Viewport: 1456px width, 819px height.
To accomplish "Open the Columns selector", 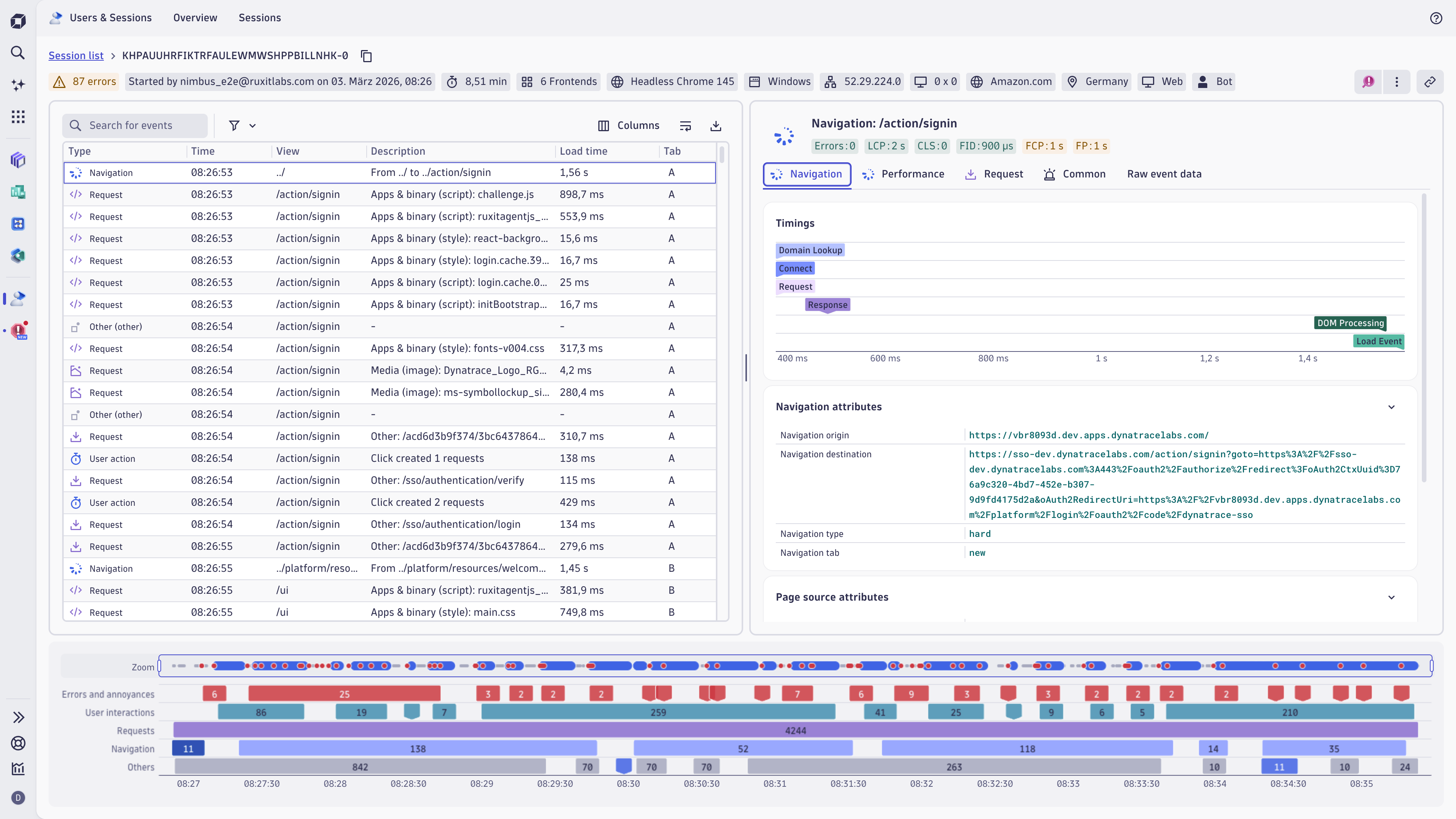I will [x=629, y=126].
